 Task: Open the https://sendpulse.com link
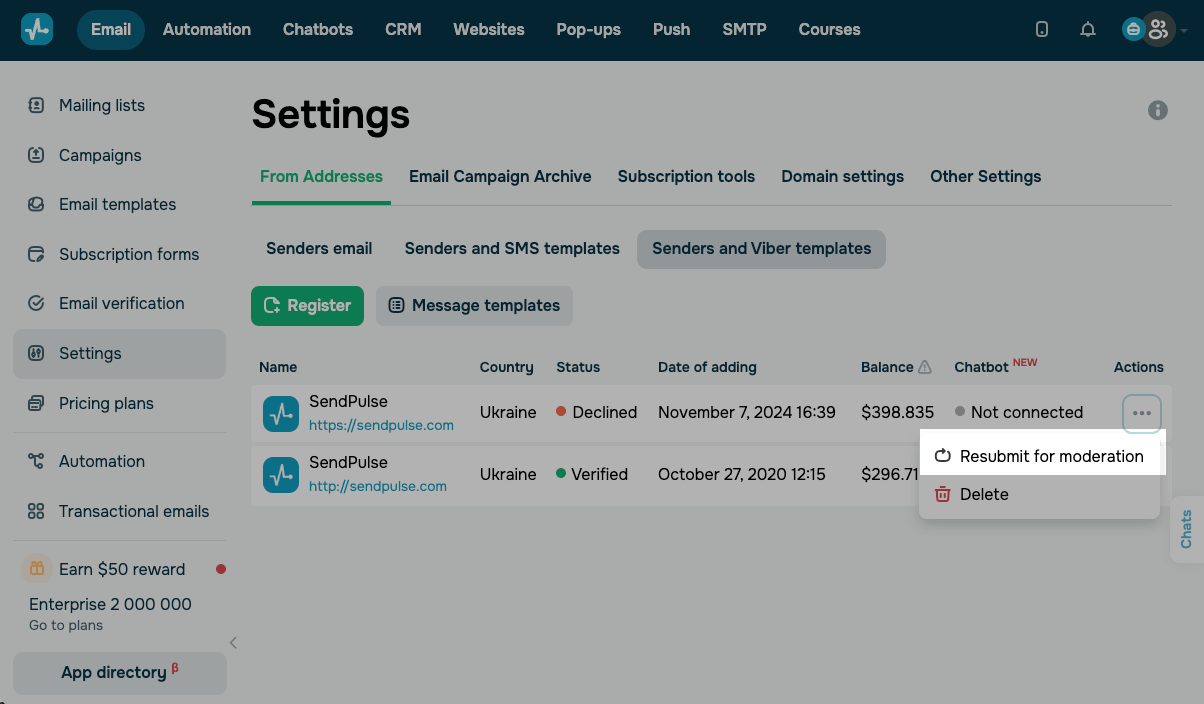click(381, 425)
